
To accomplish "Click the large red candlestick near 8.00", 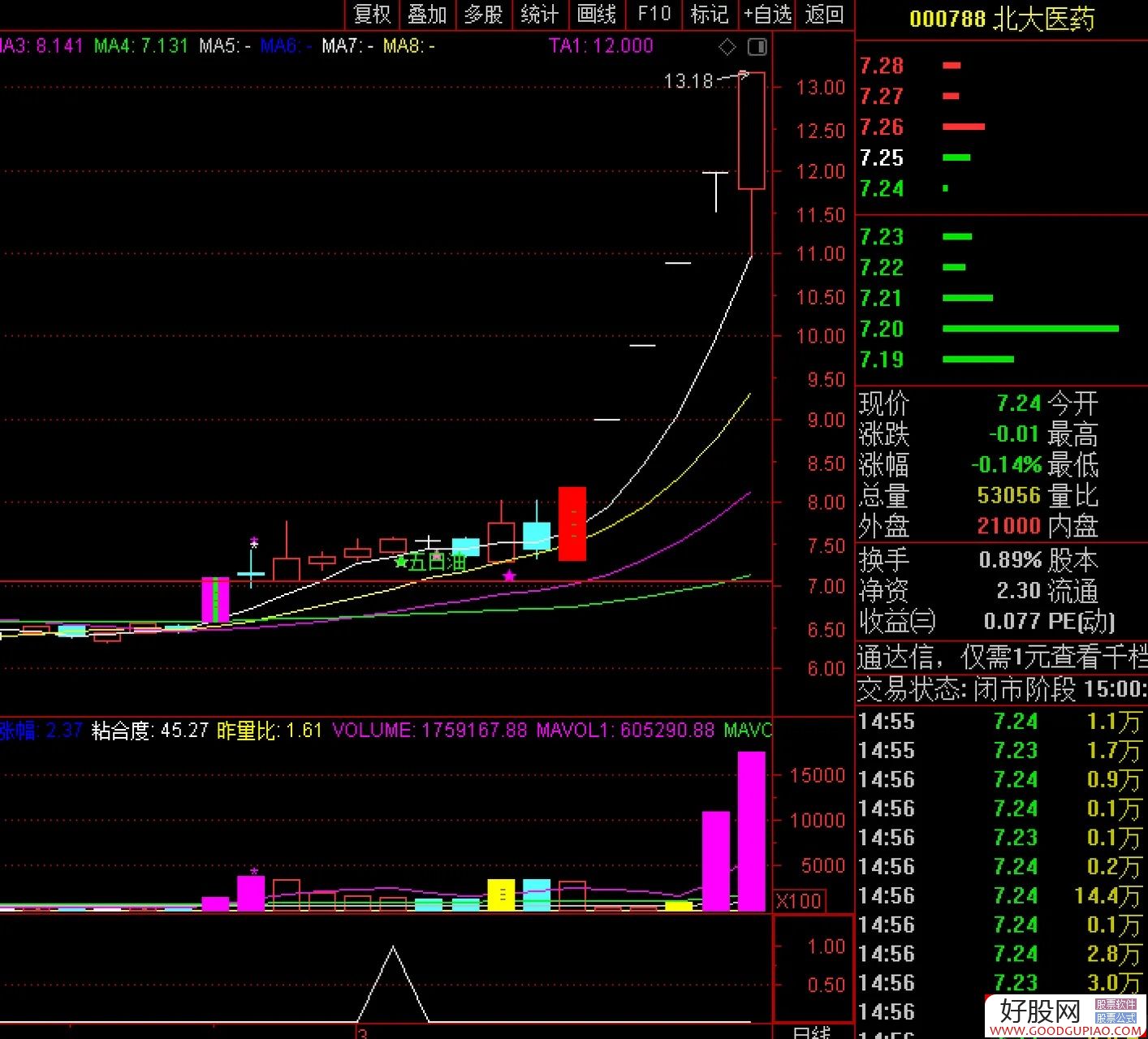I will pos(572,524).
